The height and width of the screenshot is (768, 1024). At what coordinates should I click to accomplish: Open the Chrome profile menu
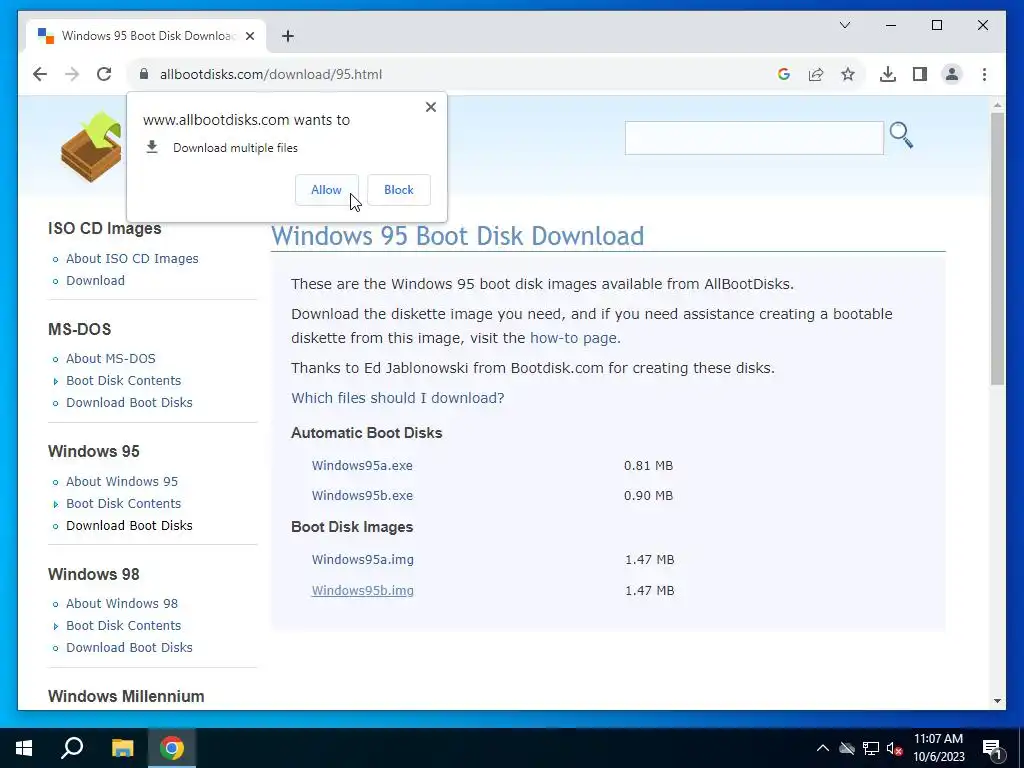(x=952, y=74)
